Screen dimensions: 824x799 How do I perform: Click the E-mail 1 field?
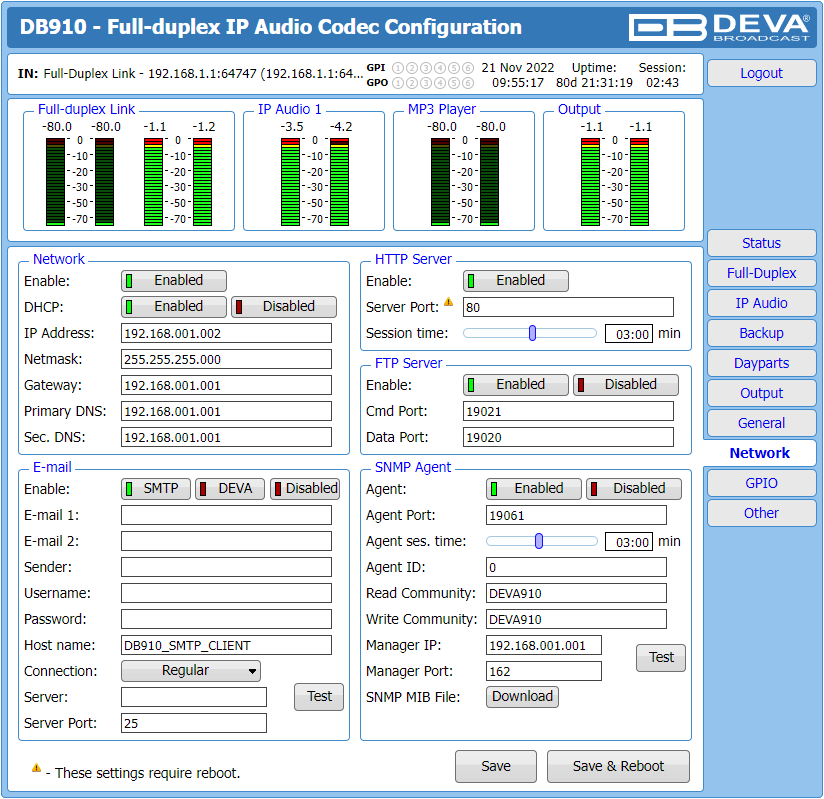(226, 515)
